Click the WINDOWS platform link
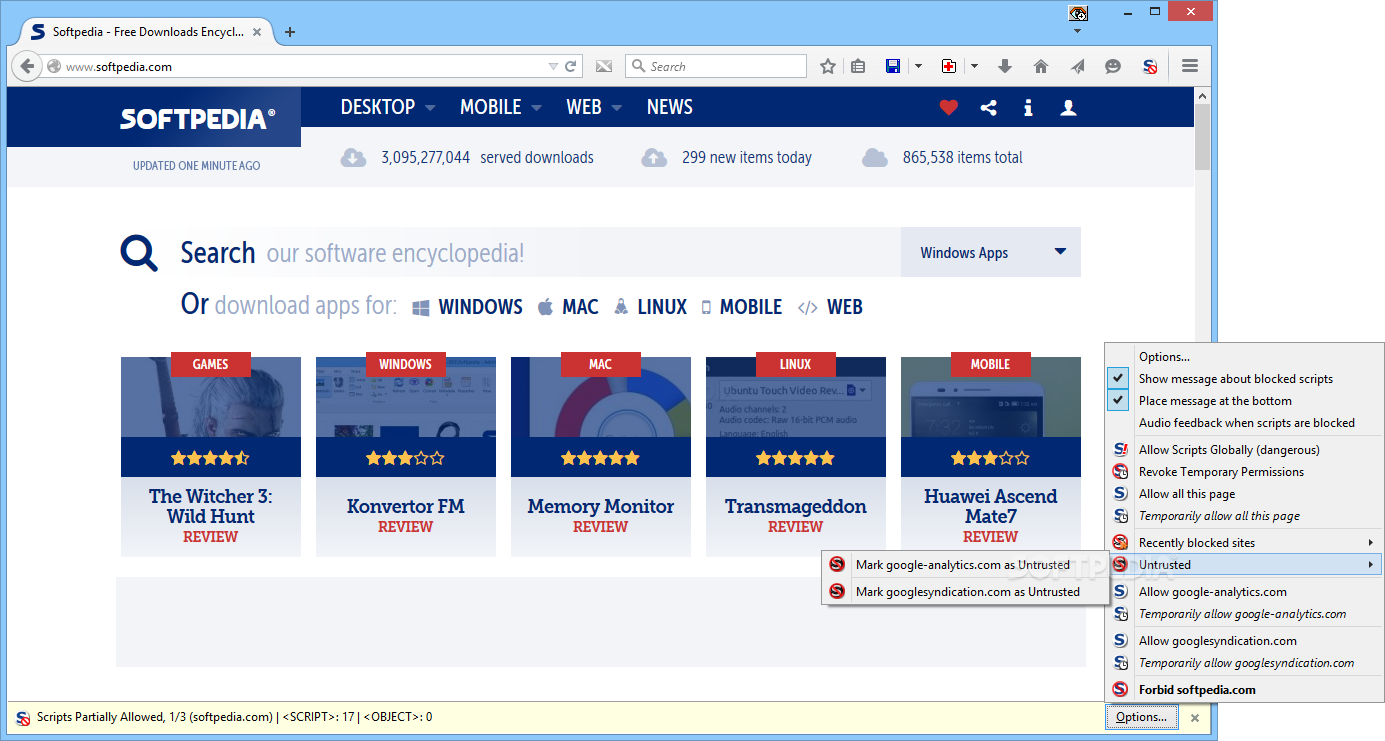Viewport: 1385px width, 741px height. (468, 307)
